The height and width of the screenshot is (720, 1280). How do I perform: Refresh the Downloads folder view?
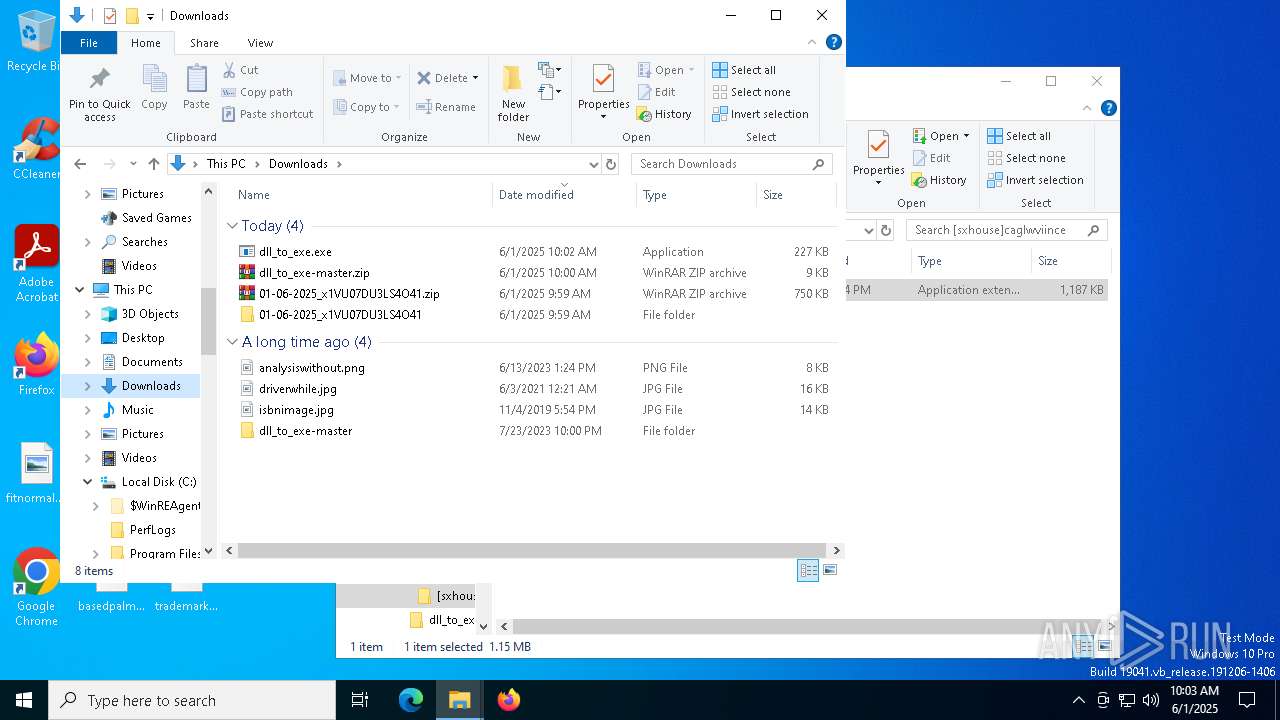[611, 164]
